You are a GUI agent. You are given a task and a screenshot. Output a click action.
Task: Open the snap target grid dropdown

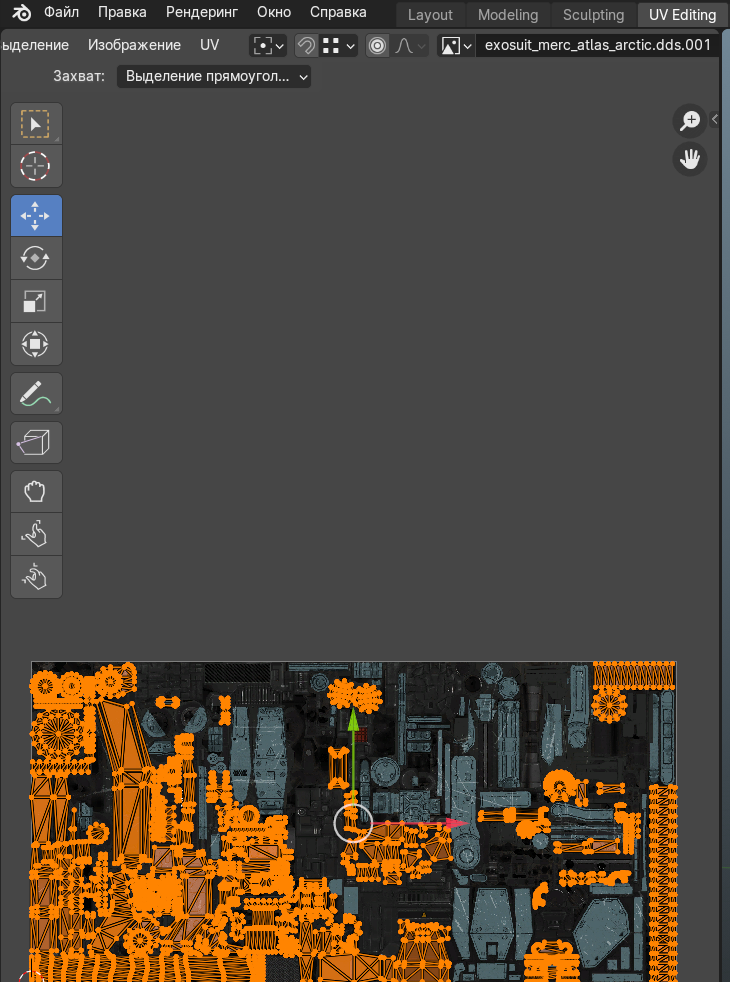click(x=338, y=46)
